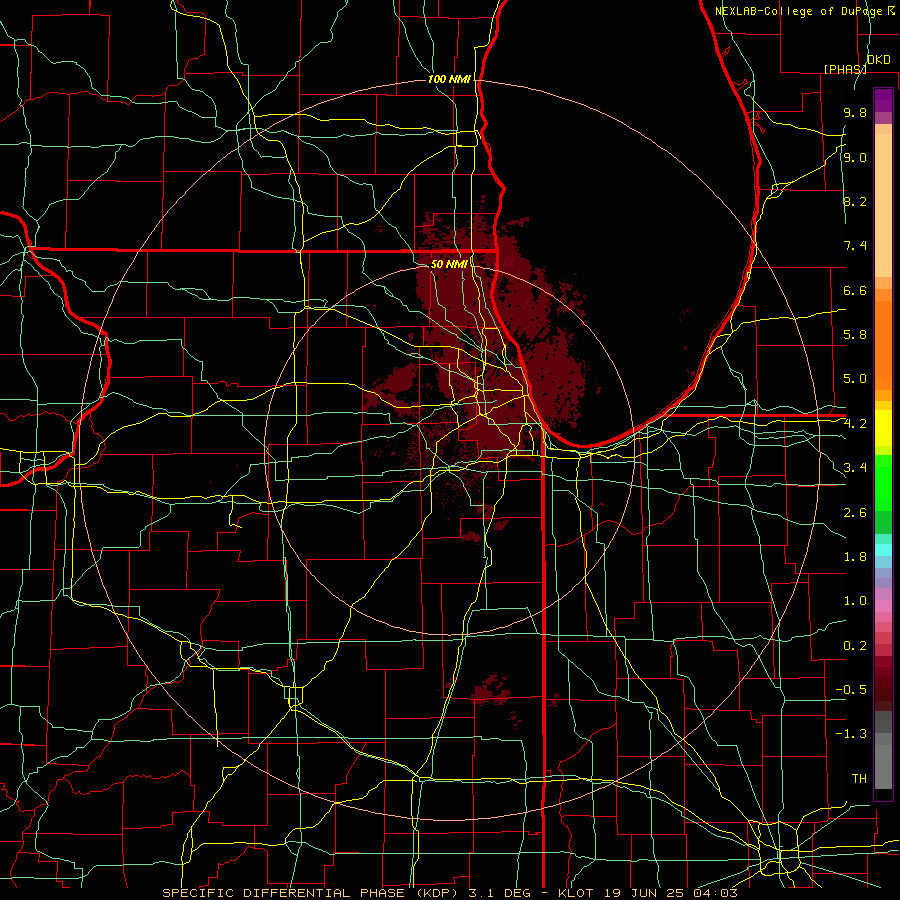900x900 pixels.
Task: Click the Specific Differential Phase caption text
Action: pos(449,893)
